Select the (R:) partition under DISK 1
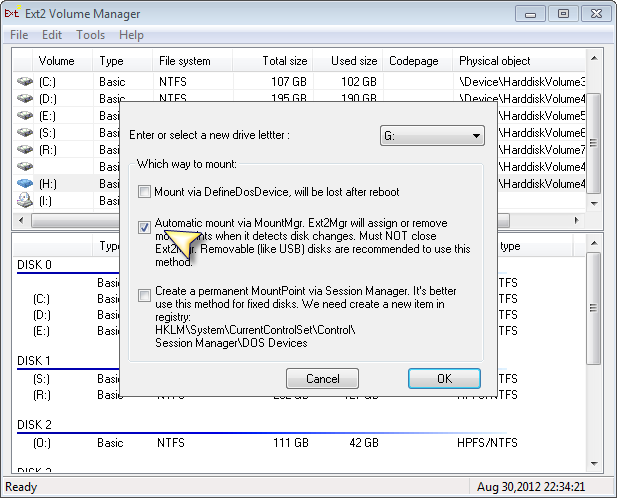The image size is (617, 498). point(42,395)
